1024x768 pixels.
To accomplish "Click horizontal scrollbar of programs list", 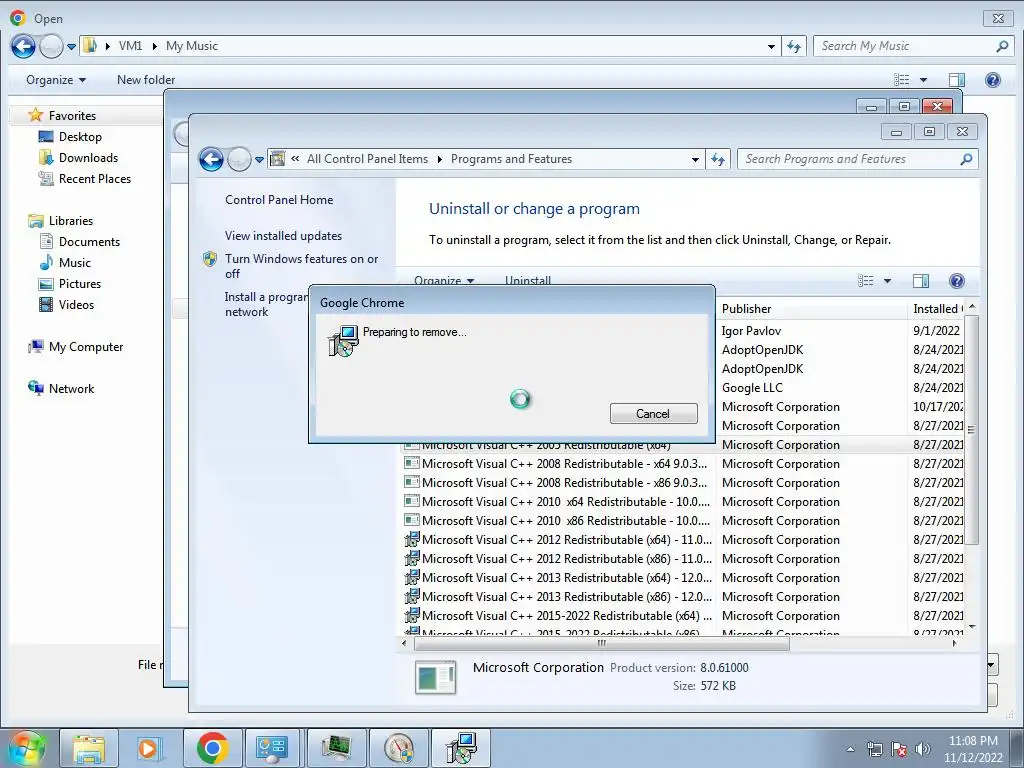I will click(x=601, y=643).
